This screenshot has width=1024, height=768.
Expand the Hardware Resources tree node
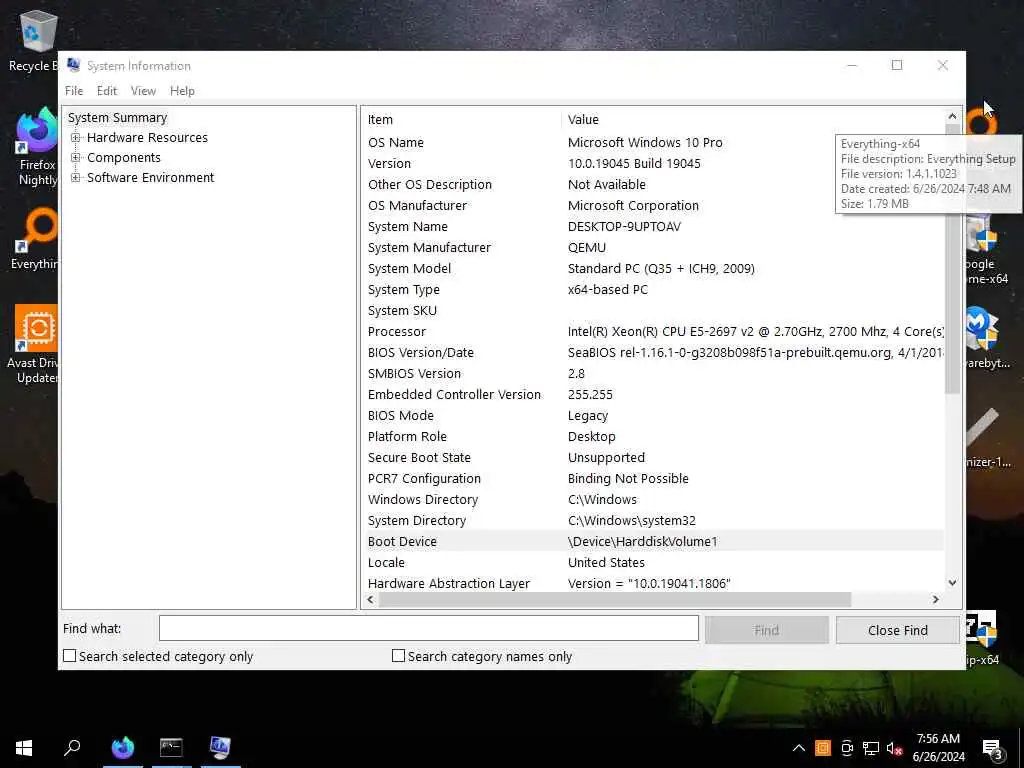pos(76,138)
